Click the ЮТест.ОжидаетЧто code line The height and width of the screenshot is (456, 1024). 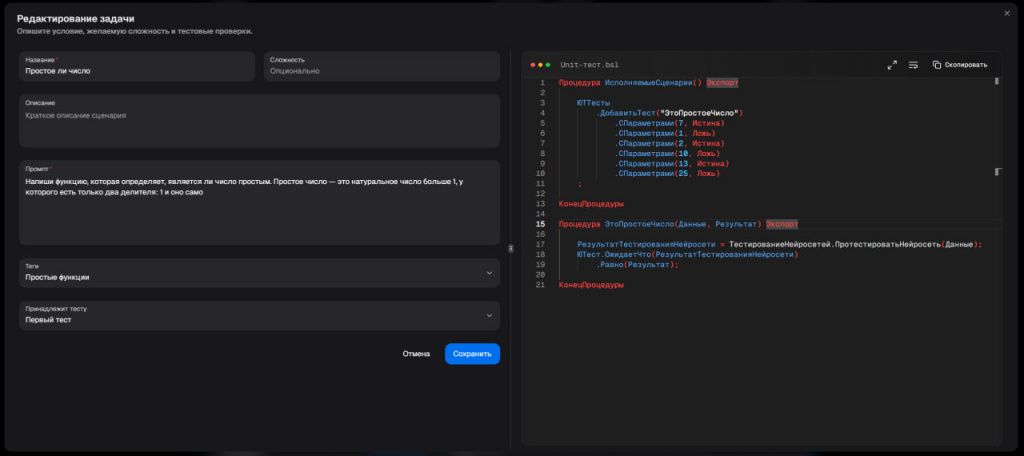point(688,255)
